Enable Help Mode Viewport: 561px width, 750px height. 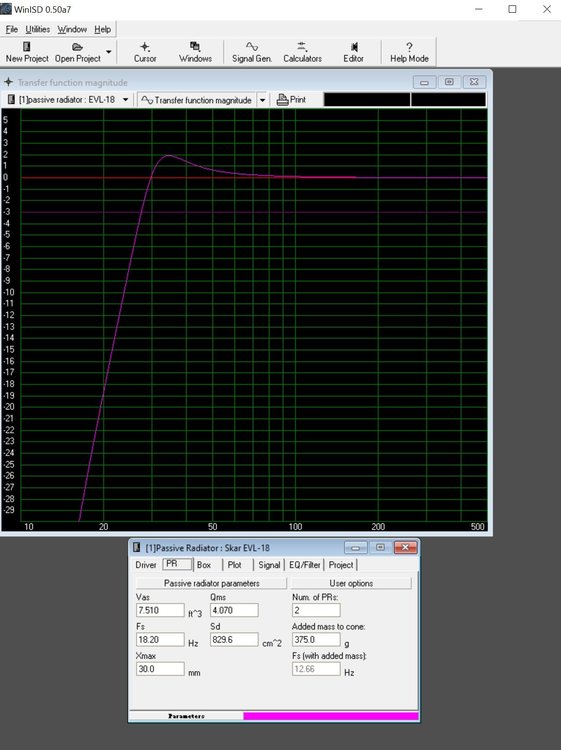click(x=409, y=52)
